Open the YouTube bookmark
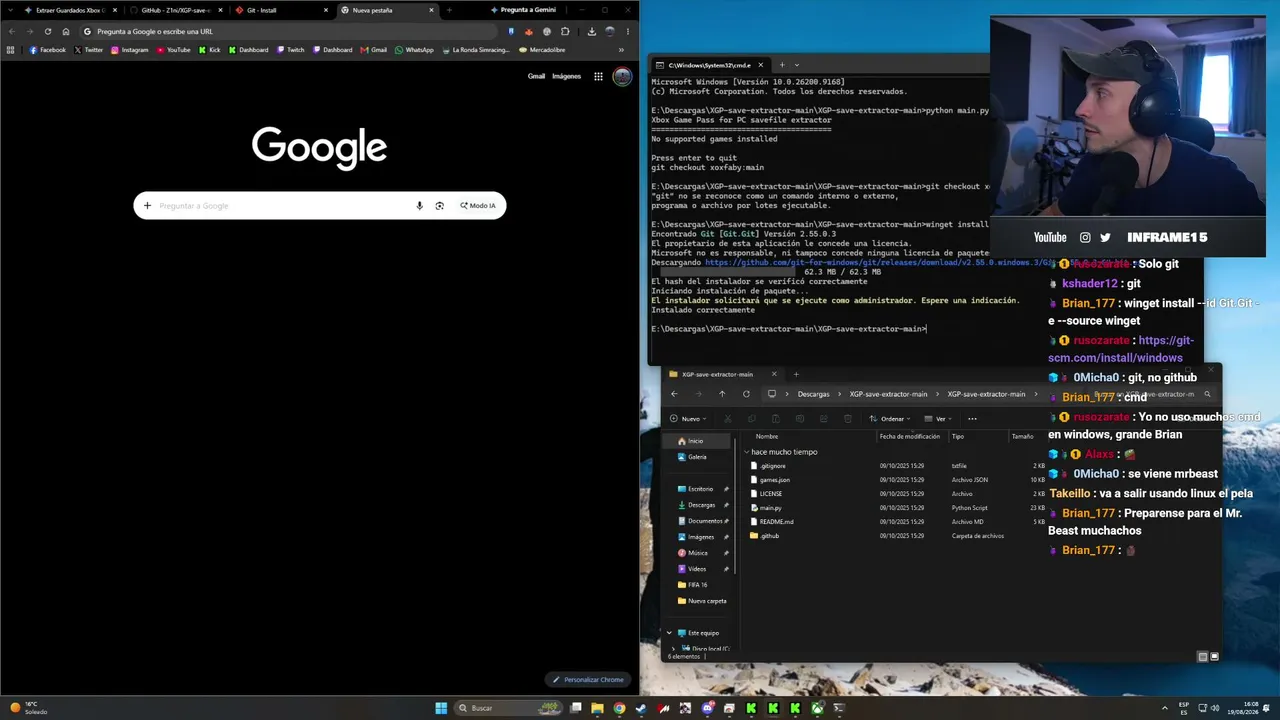 (173, 50)
